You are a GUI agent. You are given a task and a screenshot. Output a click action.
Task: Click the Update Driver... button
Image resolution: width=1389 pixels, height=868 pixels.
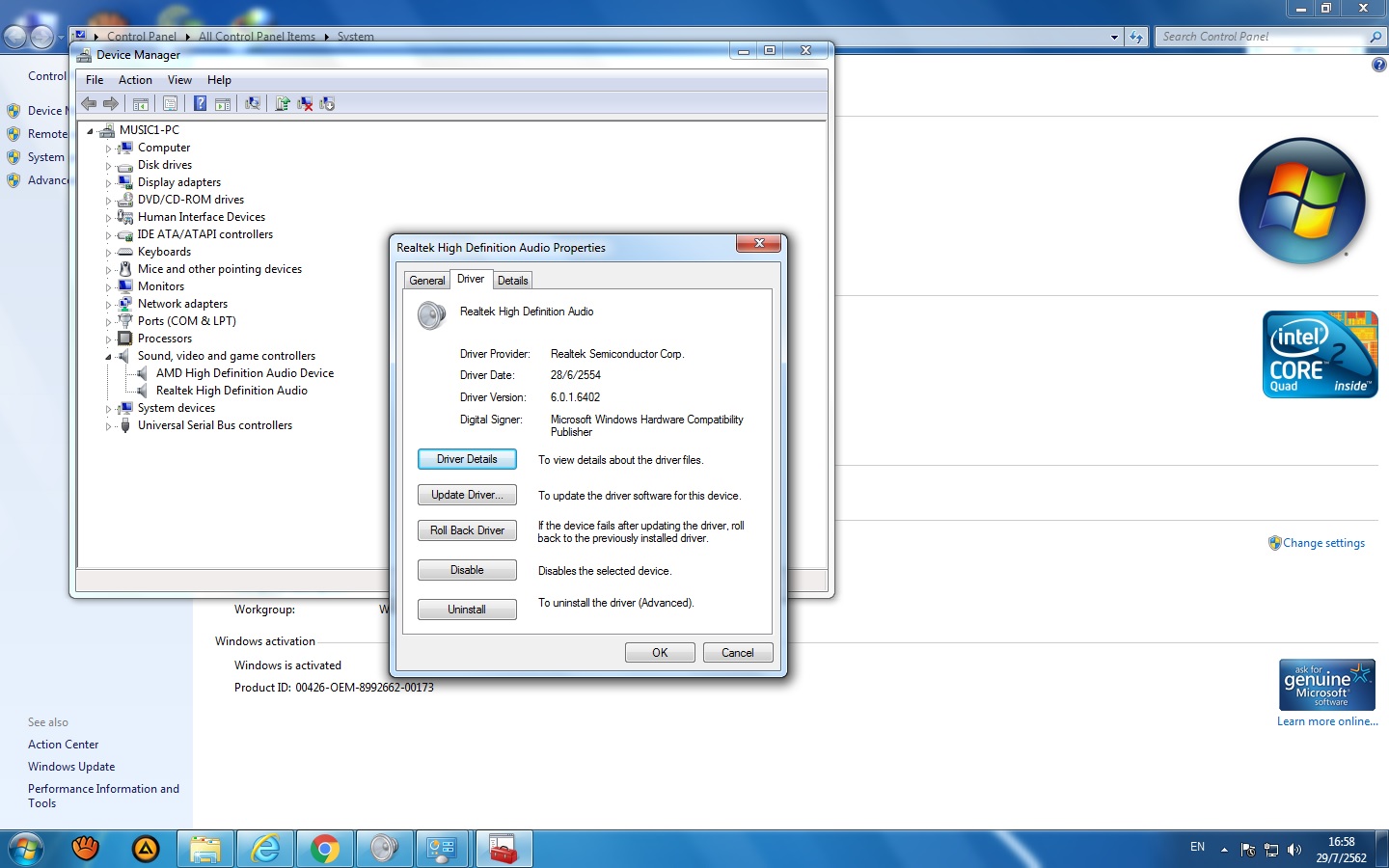click(x=467, y=495)
